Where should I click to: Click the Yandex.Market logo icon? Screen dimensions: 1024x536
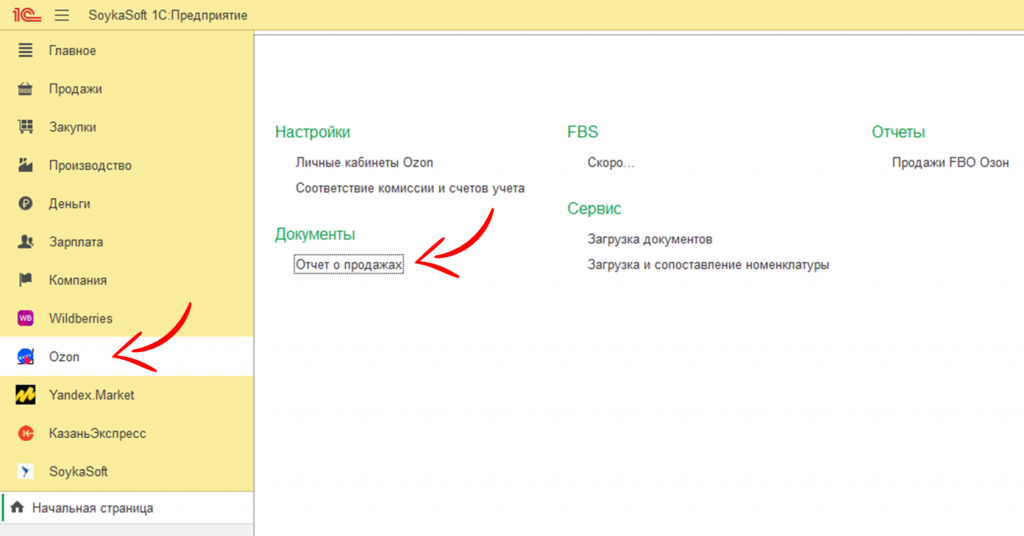pyautogui.click(x=26, y=395)
